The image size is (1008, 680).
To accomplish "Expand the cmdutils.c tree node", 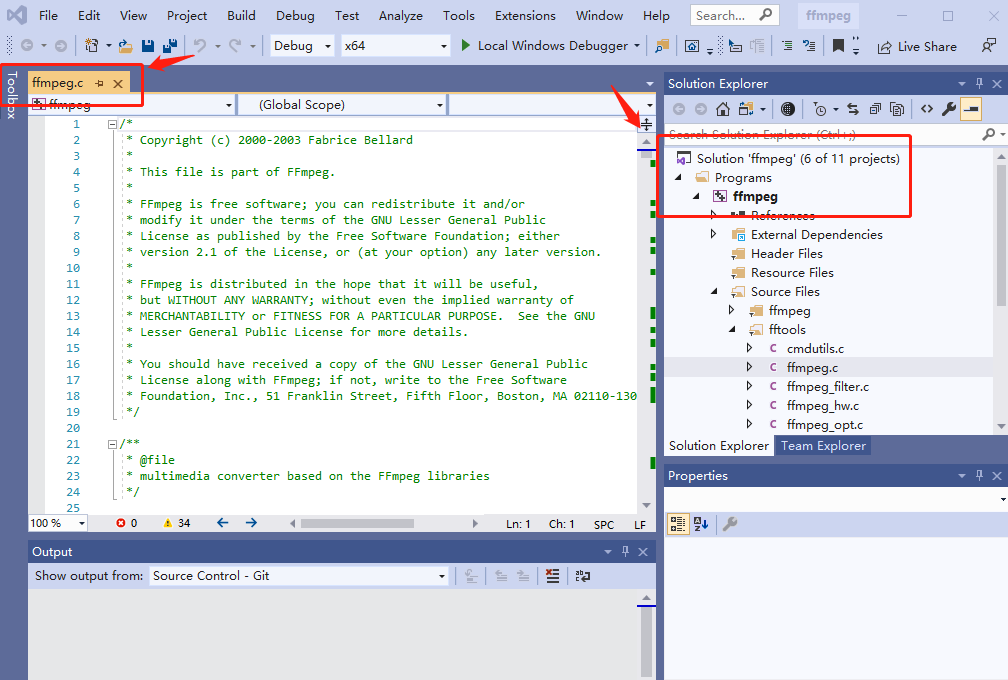I will 750,349.
